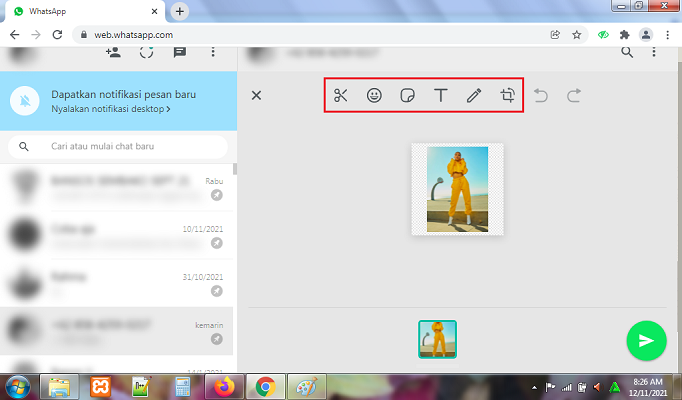Image resolution: width=682 pixels, height=400 pixels.
Task: Select the bottom image thumbnail
Action: (438, 340)
